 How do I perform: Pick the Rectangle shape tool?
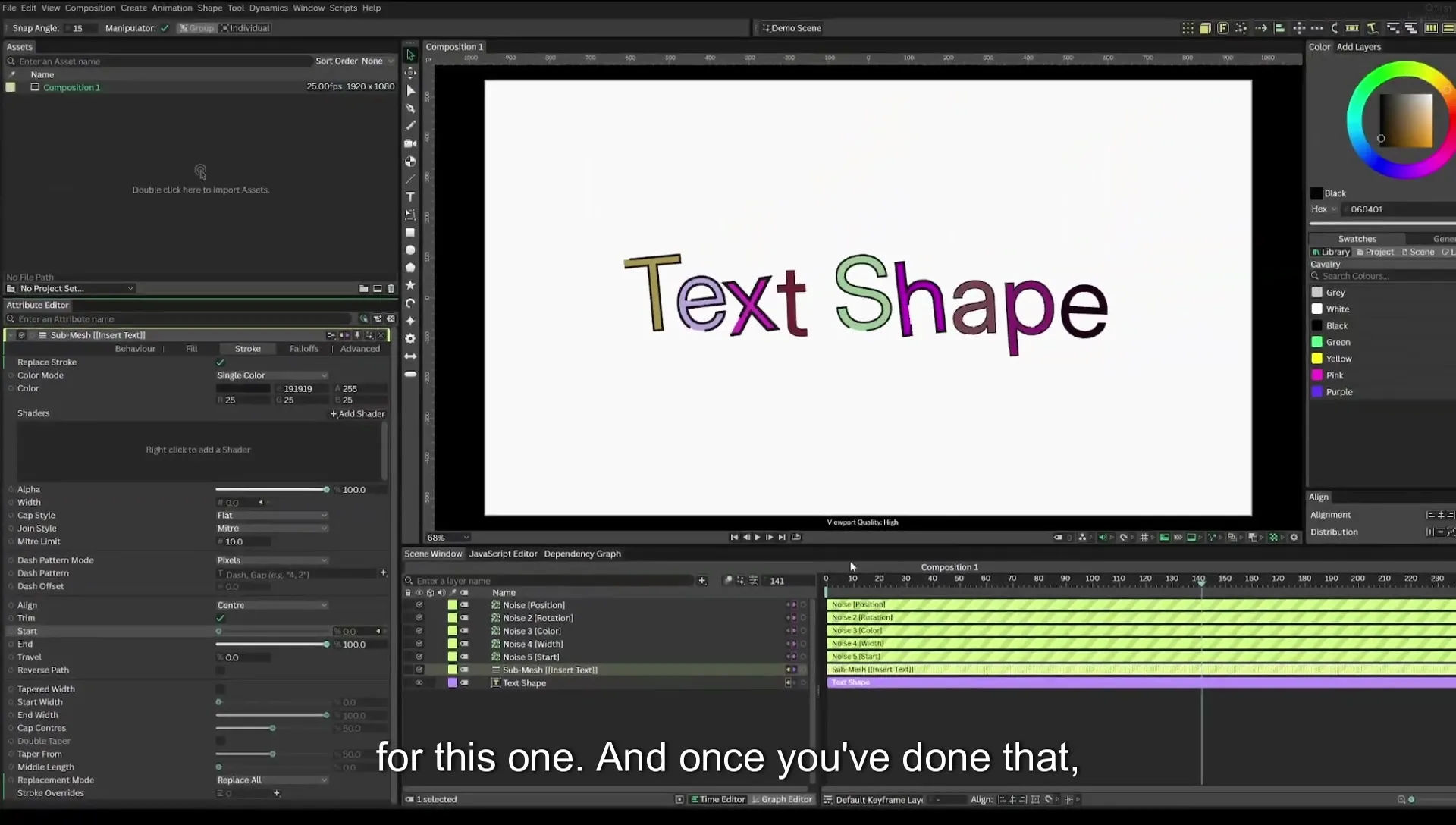[410, 233]
